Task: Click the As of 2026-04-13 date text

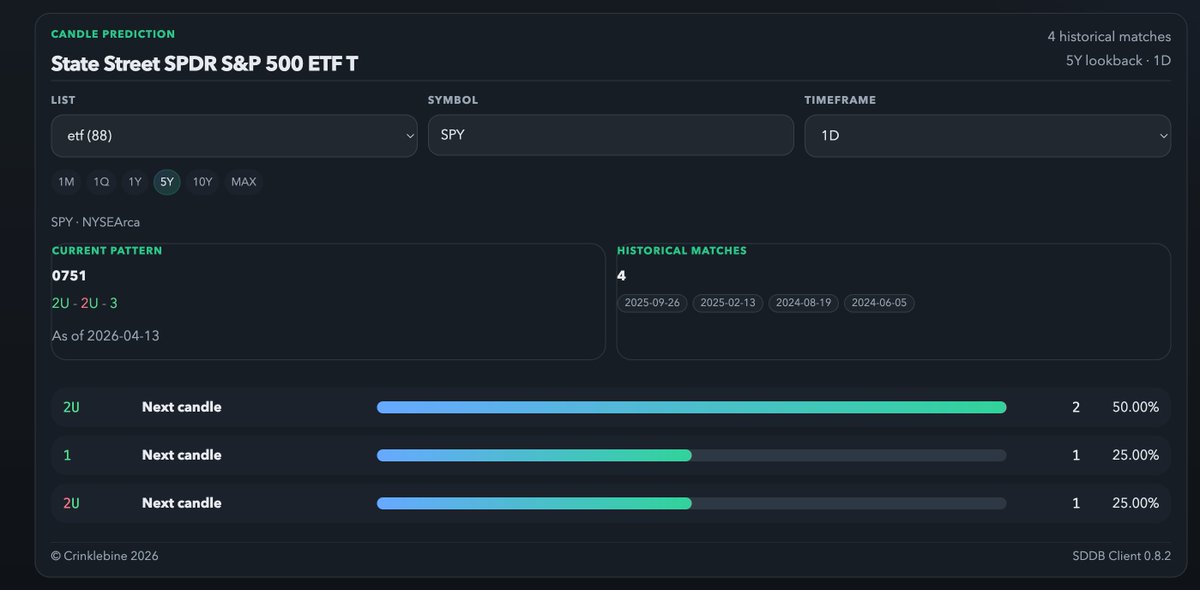Action: (x=106, y=336)
